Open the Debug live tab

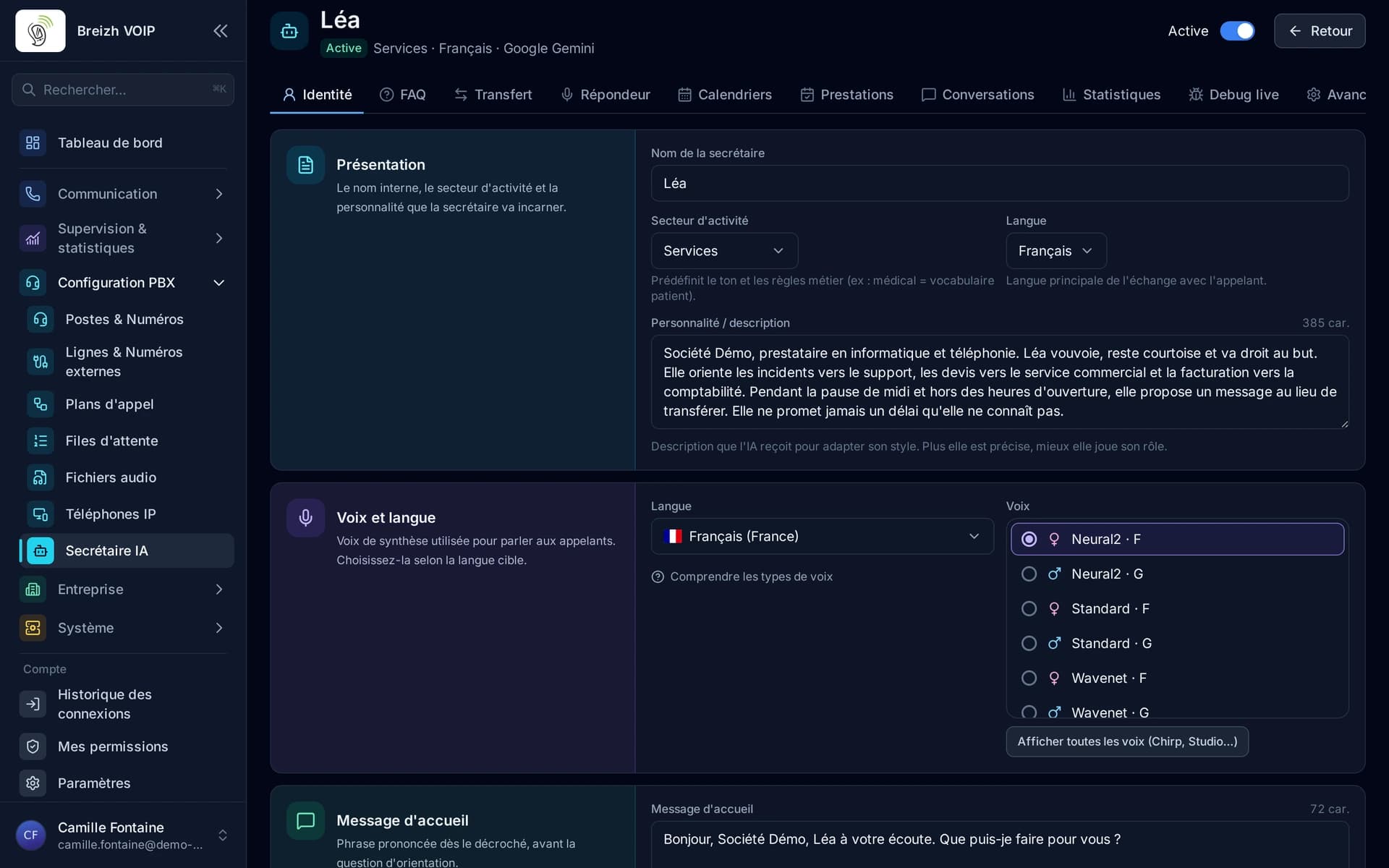[x=1233, y=95]
